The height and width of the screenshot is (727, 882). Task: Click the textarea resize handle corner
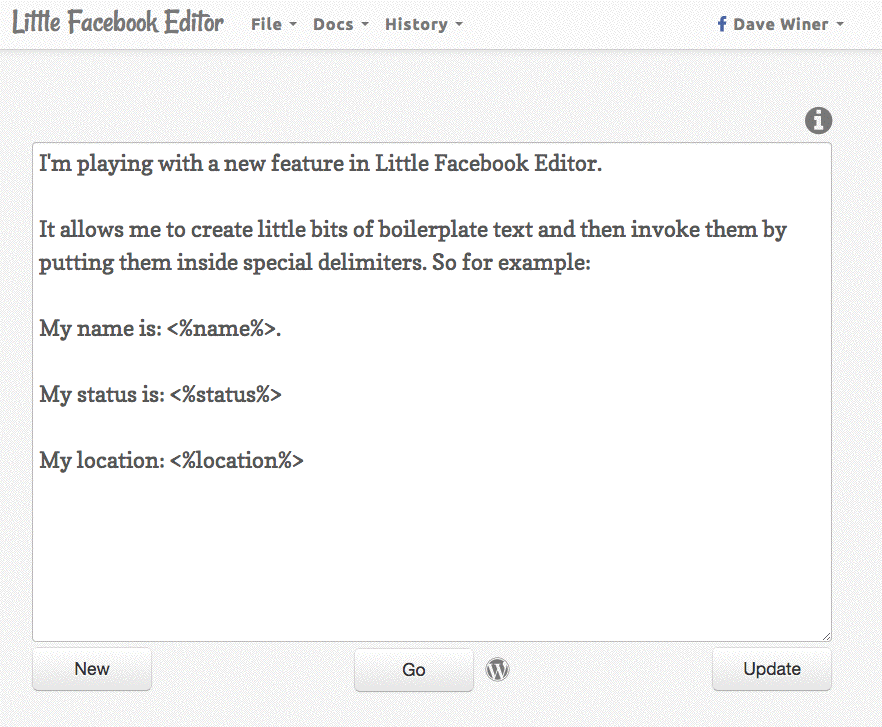click(826, 636)
